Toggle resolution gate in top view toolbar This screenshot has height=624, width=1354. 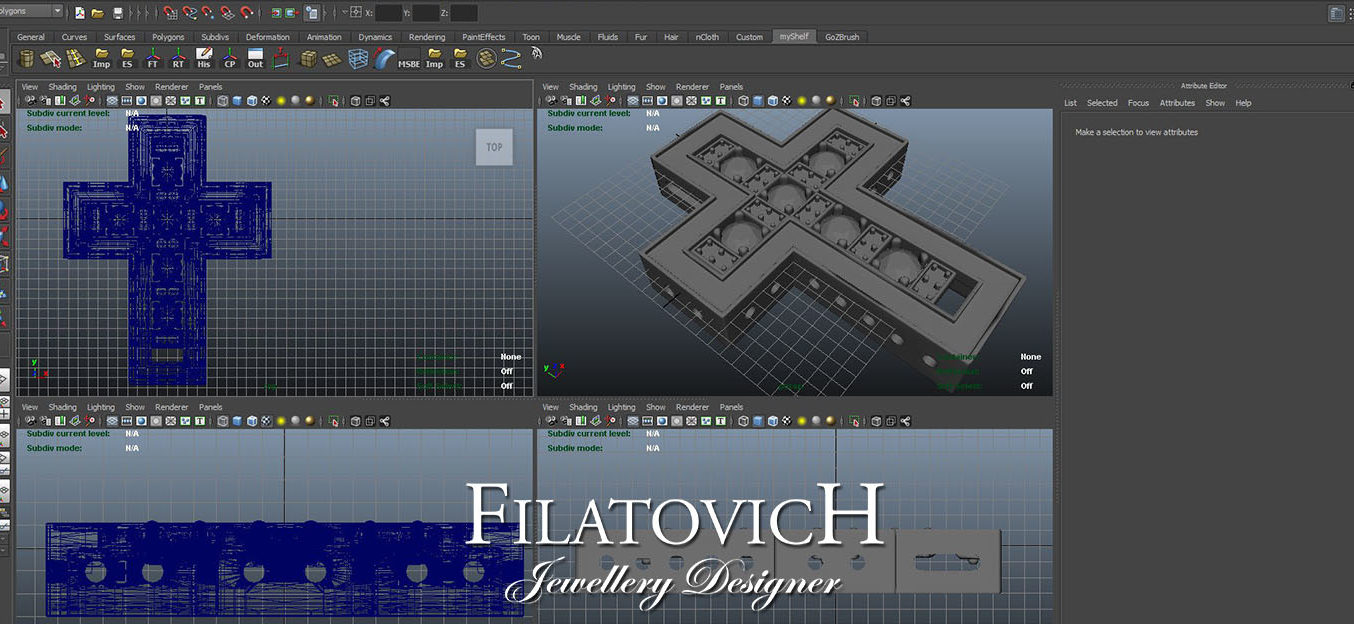[x=141, y=101]
